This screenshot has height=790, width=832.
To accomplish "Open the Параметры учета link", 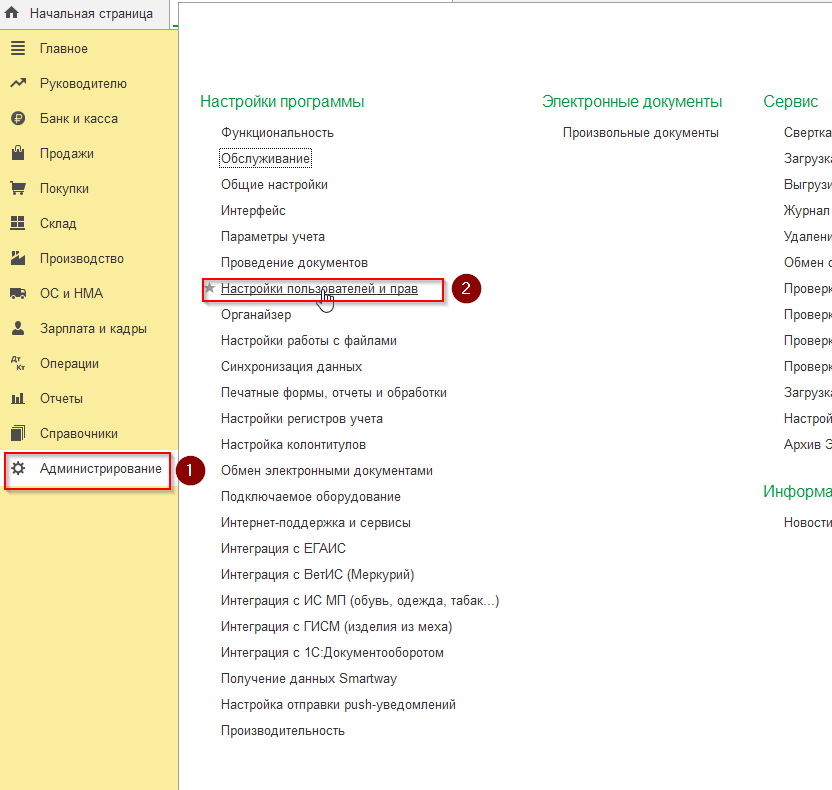I will [x=273, y=237].
